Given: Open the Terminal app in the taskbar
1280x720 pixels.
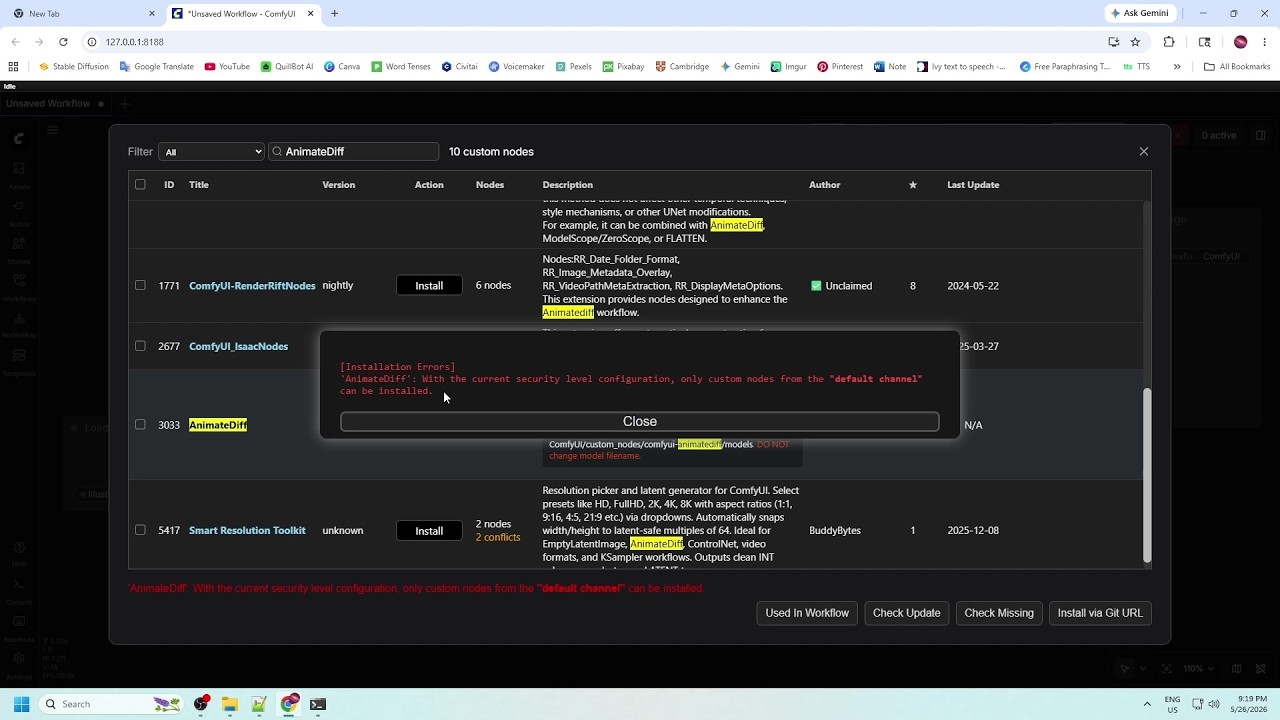Looking at the screenshot, I should [x=317, y=704].
